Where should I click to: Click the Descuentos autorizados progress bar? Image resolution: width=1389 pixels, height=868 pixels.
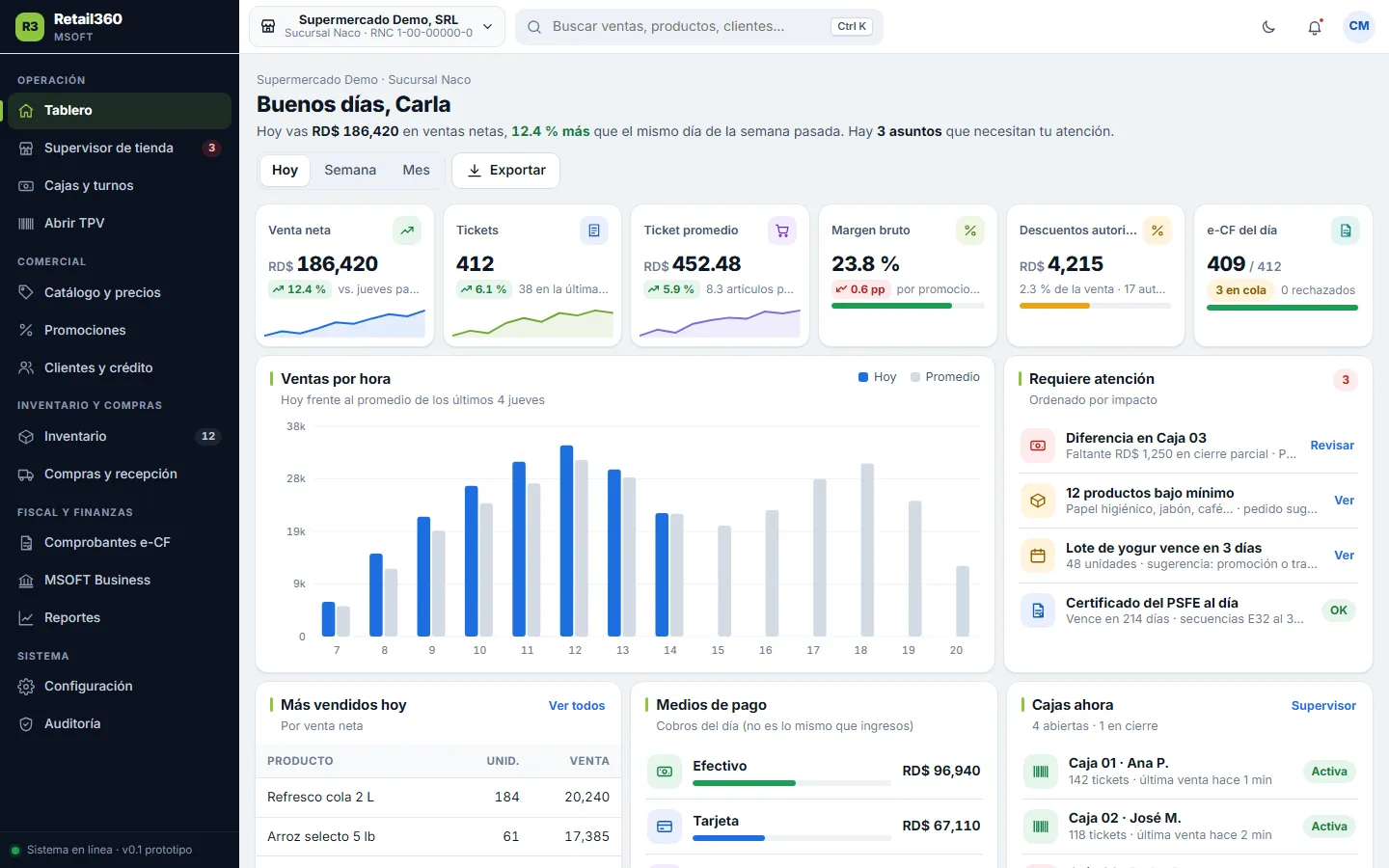click(x=1095, y=306)
